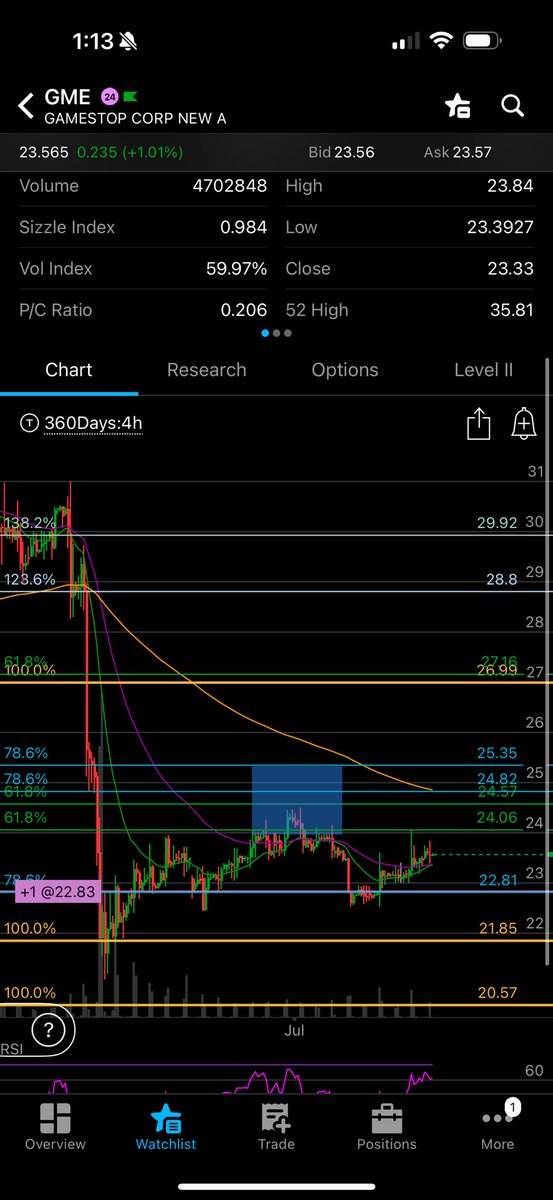
Task: Tap the P/C Ratio 0.206 row
Action: [x=143, y=310]
